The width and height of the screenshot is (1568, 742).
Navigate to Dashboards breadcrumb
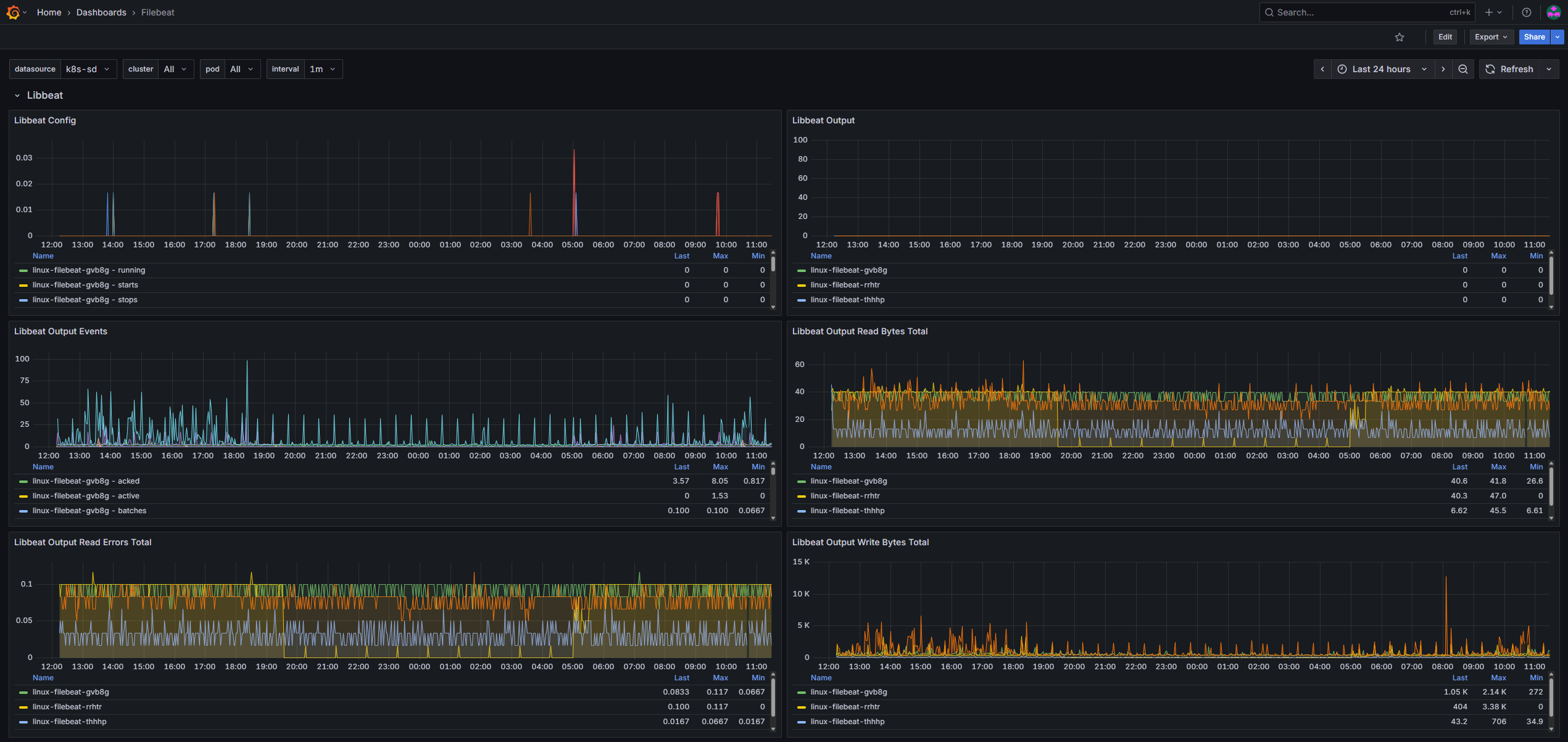coord(101,12)
